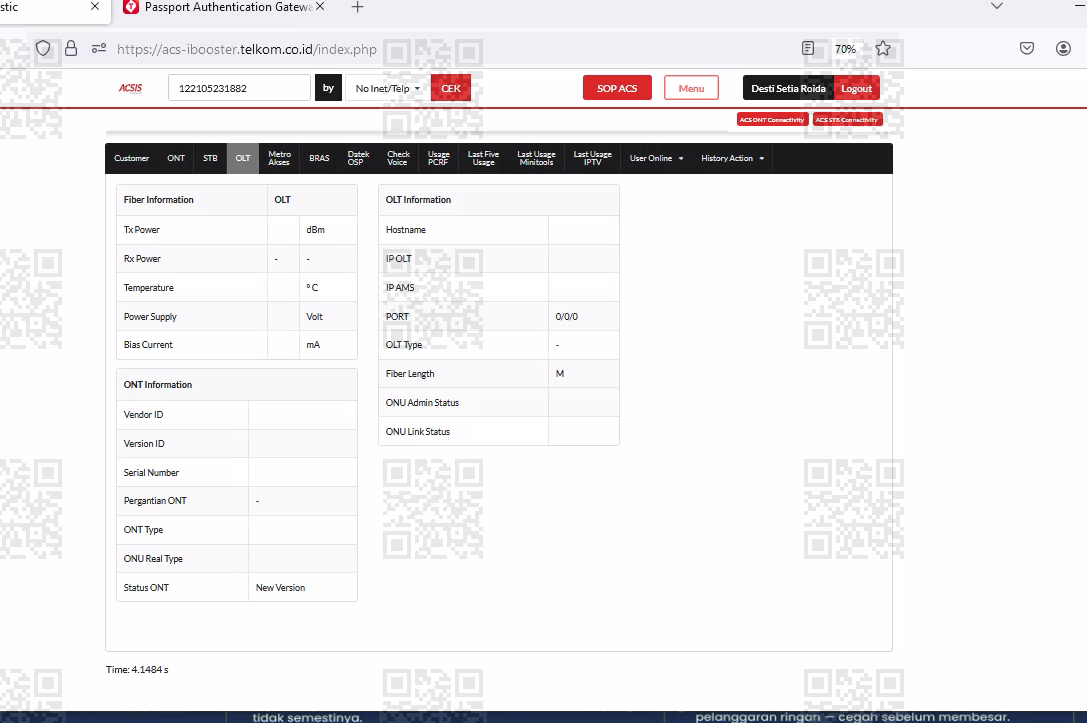Viewport: 1087px width, 723px height.
Task: Open the Metro Akses tab
Action: point(279,158)
